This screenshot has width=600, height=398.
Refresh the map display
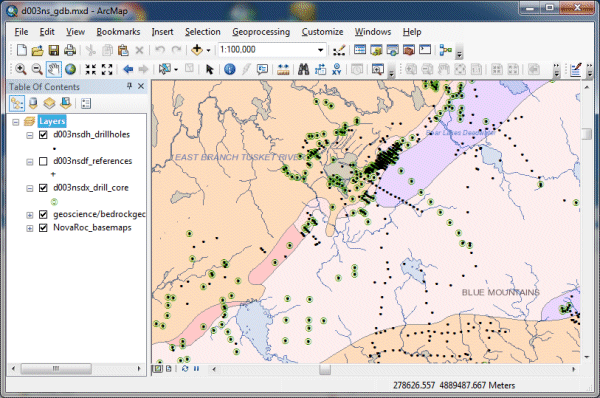coord(185,369)
